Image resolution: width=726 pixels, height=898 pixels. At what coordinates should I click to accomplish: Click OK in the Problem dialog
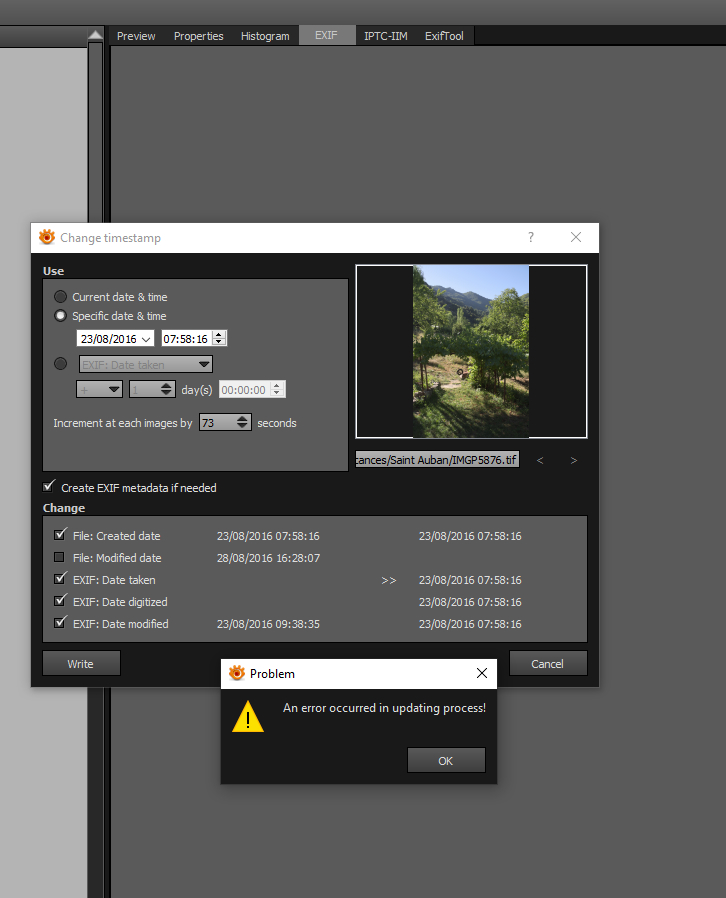[446, 761]
